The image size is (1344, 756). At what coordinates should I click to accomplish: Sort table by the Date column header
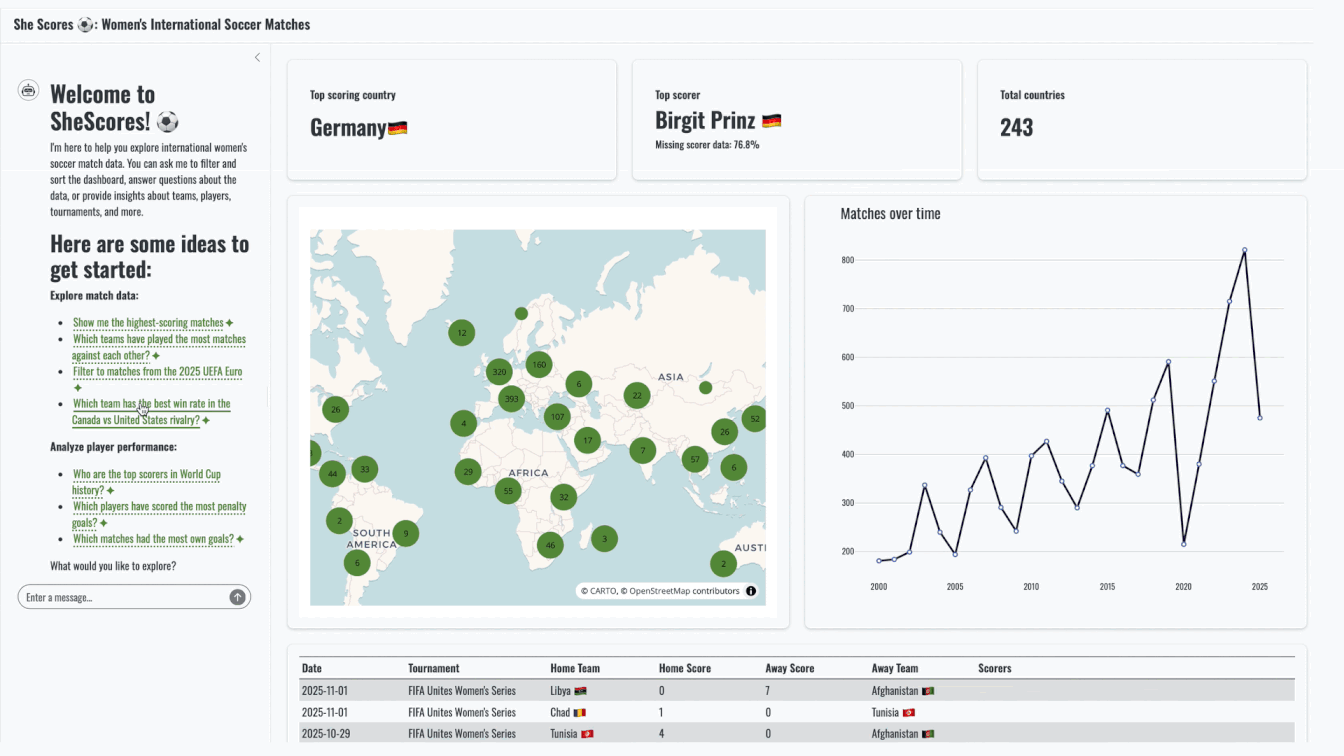coord(311,668)
